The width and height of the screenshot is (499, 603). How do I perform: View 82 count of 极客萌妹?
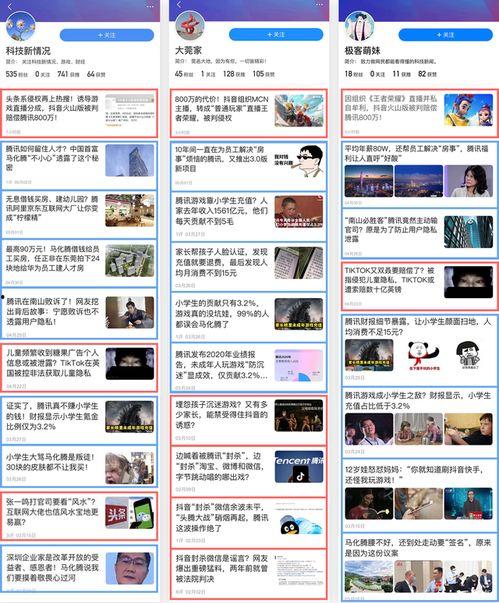click(427, 73)
